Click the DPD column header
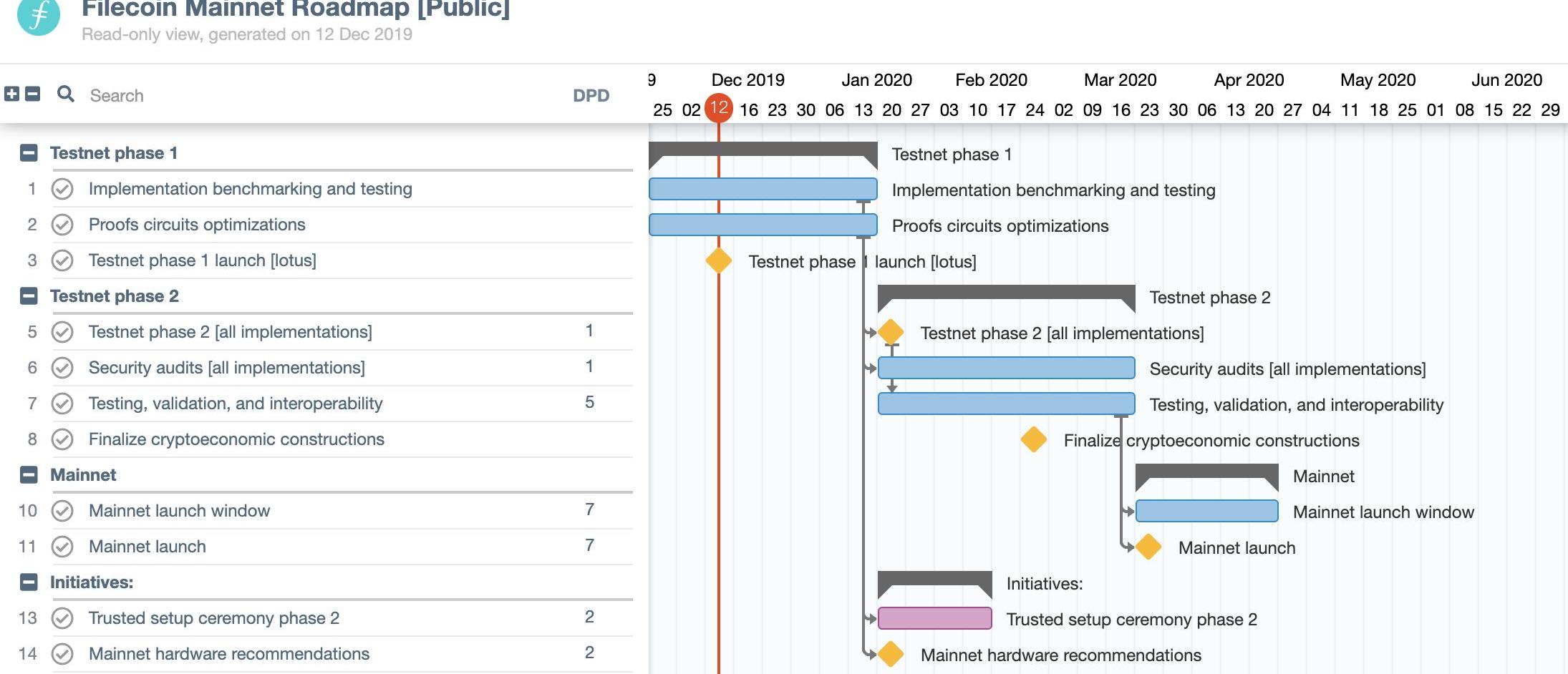 tap(591, 95)
